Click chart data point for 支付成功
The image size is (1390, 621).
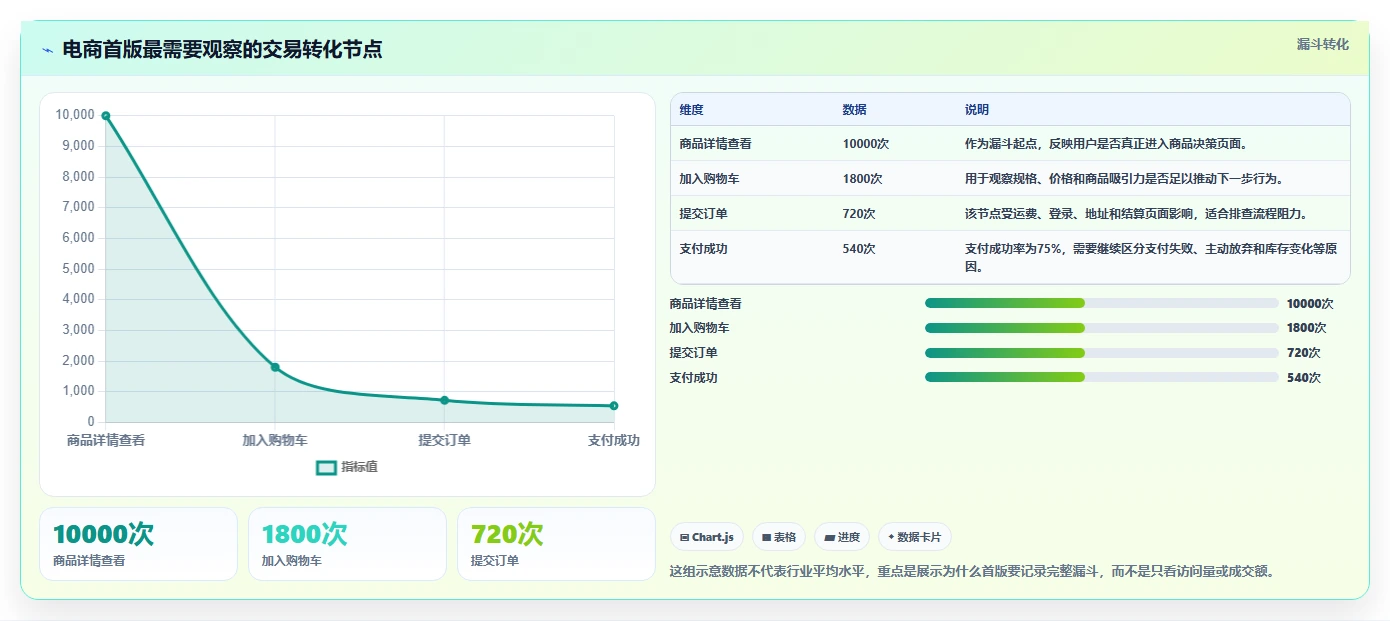tap(614, 406)
